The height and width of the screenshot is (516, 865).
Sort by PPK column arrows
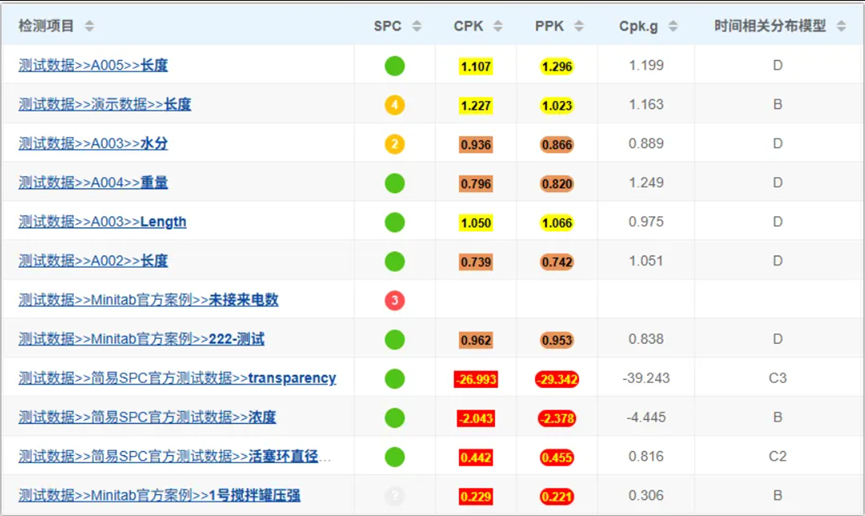point(579,26)
